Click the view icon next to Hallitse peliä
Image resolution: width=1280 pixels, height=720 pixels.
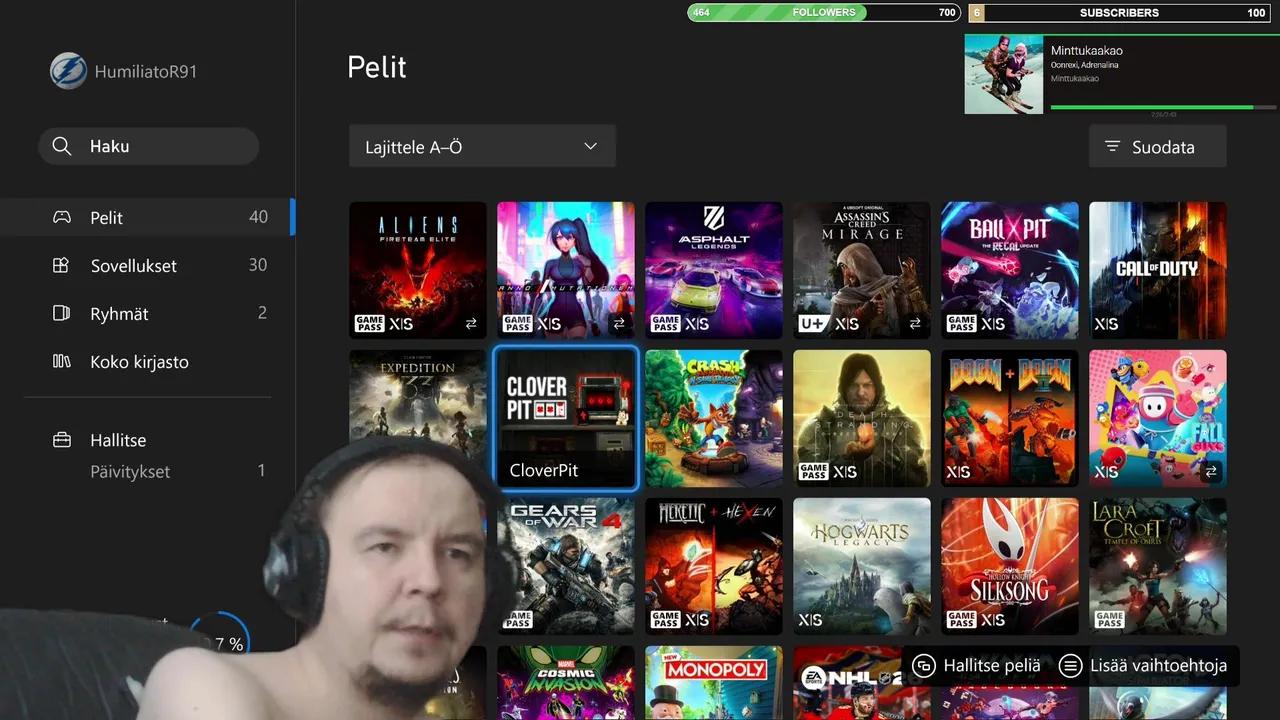[924, 665]
